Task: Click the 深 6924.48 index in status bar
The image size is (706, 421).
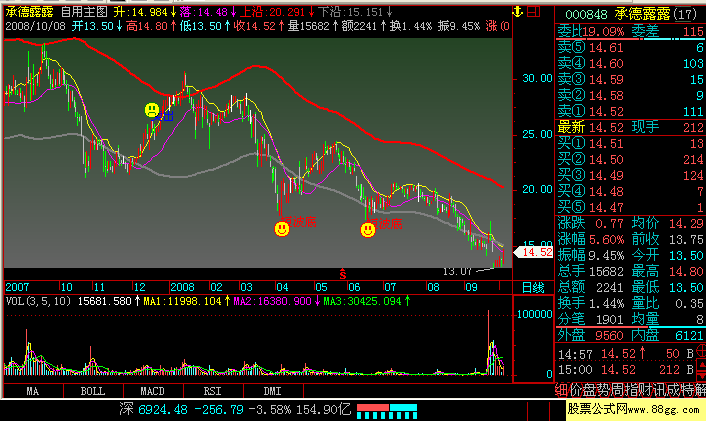Action: point(154,409)
